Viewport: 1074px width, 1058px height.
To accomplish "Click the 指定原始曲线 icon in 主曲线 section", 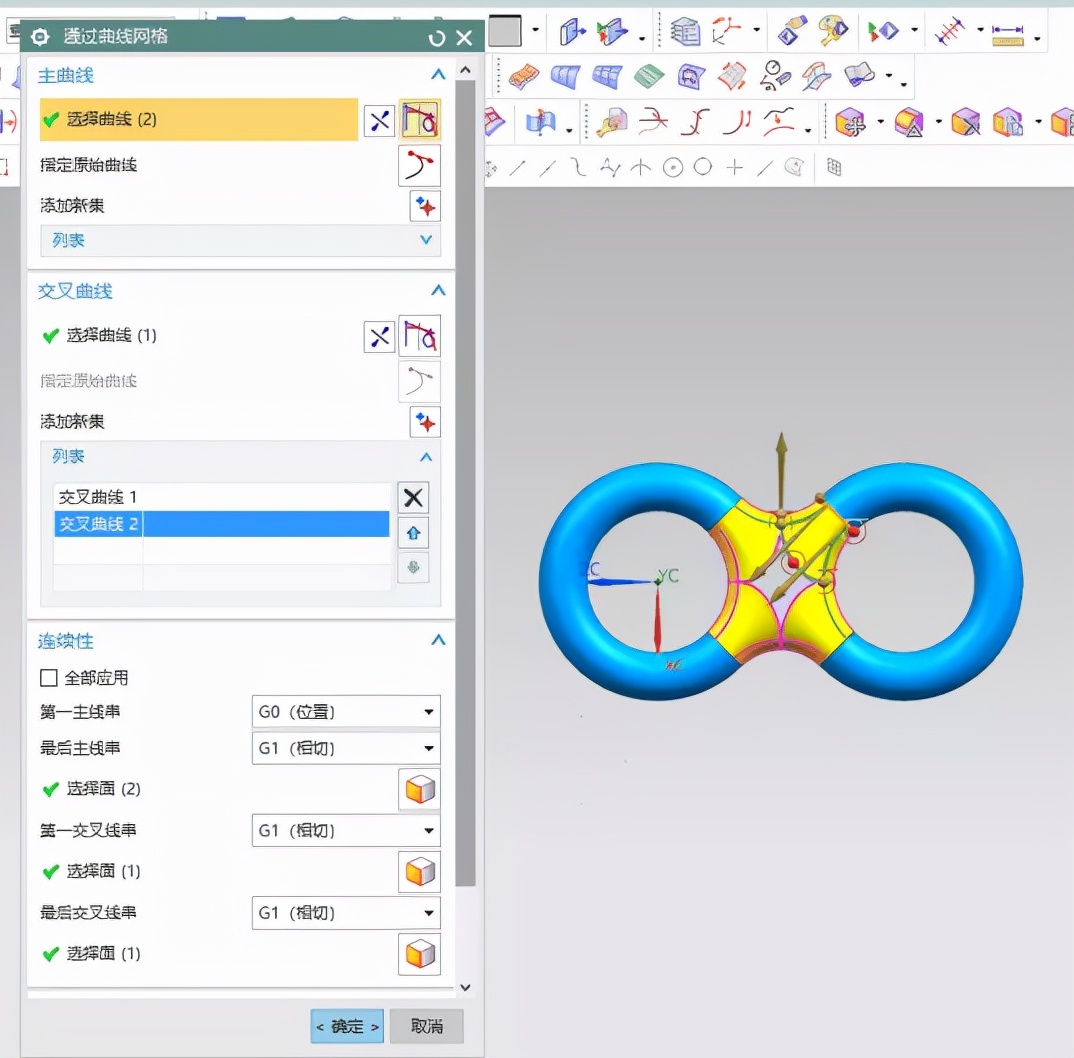I will click(420, 165).
